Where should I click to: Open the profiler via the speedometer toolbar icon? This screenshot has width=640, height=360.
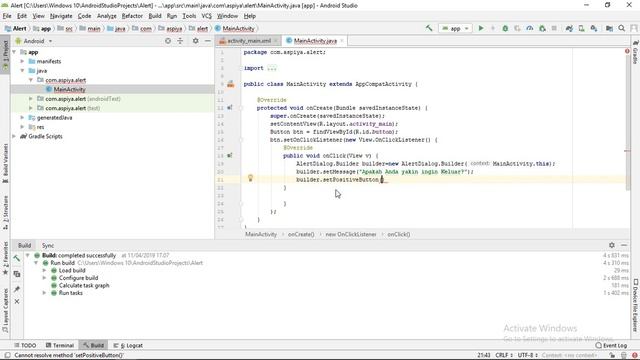(x=529, y=28)
